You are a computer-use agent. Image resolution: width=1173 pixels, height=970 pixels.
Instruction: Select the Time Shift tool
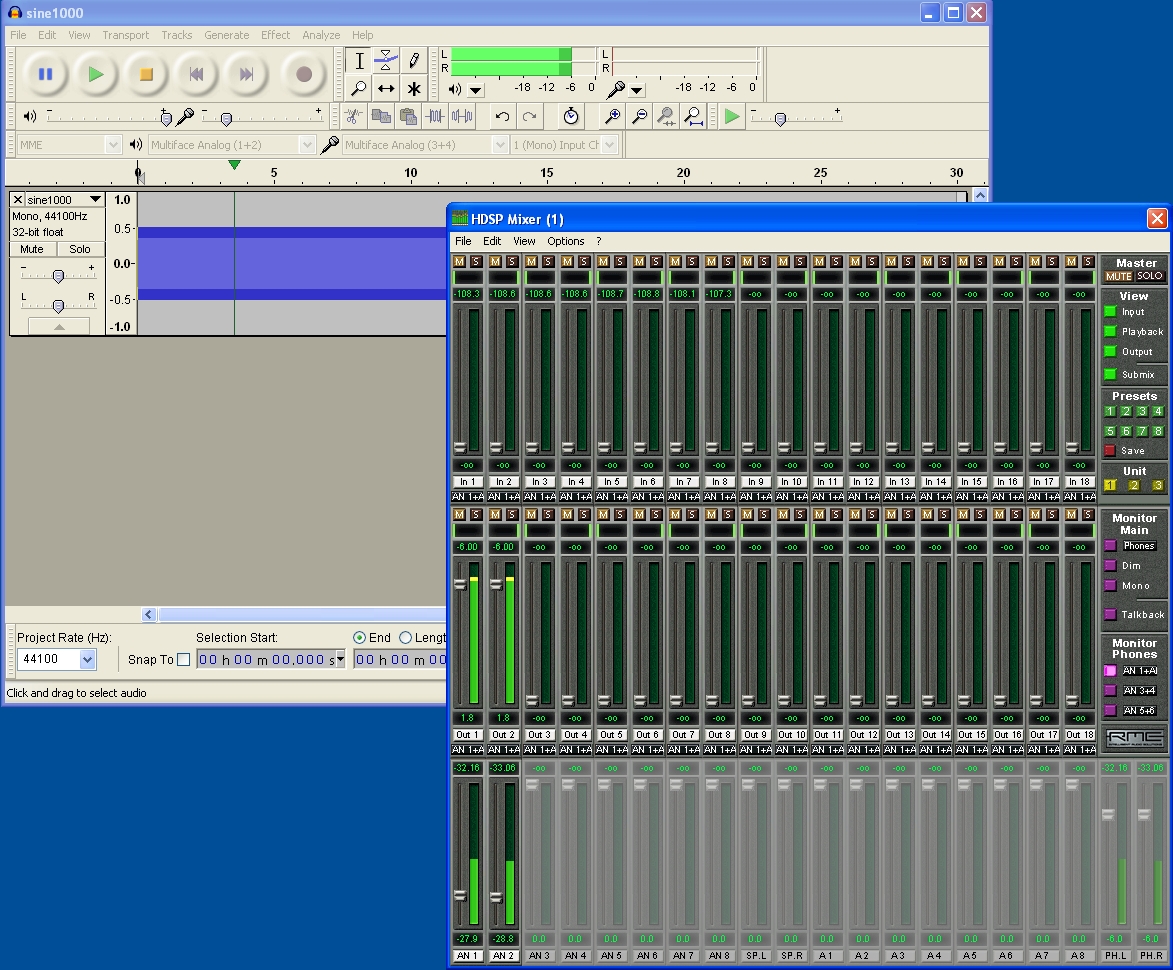[x=386, y=88]
